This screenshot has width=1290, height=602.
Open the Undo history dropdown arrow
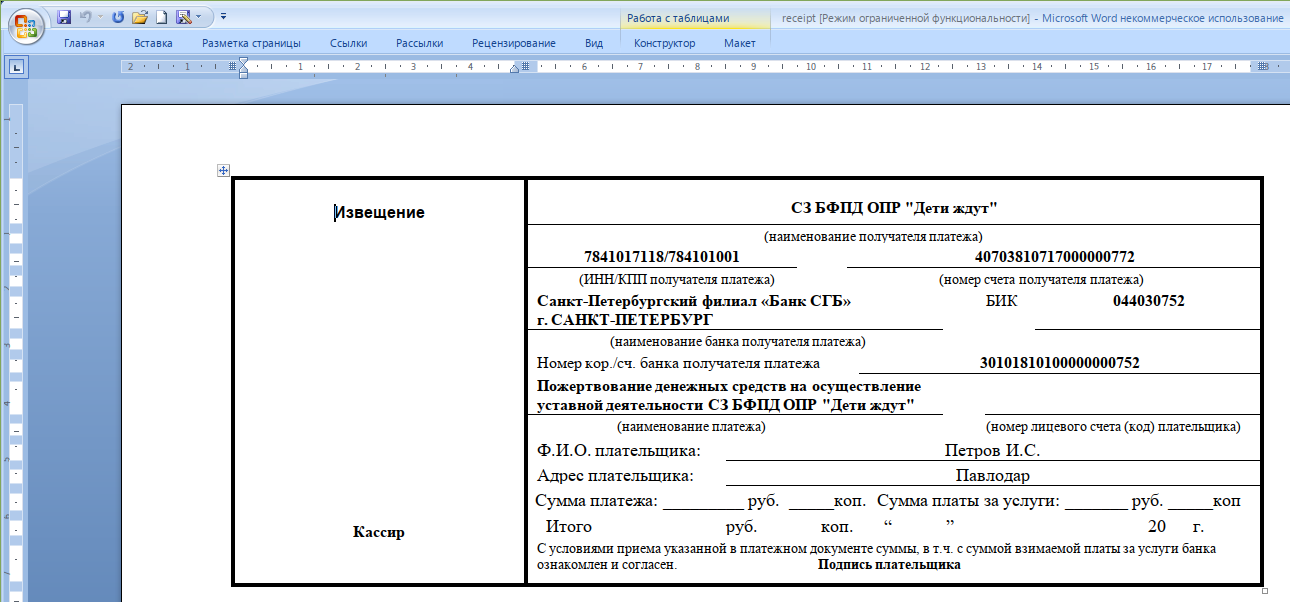(x=100, y=16)
